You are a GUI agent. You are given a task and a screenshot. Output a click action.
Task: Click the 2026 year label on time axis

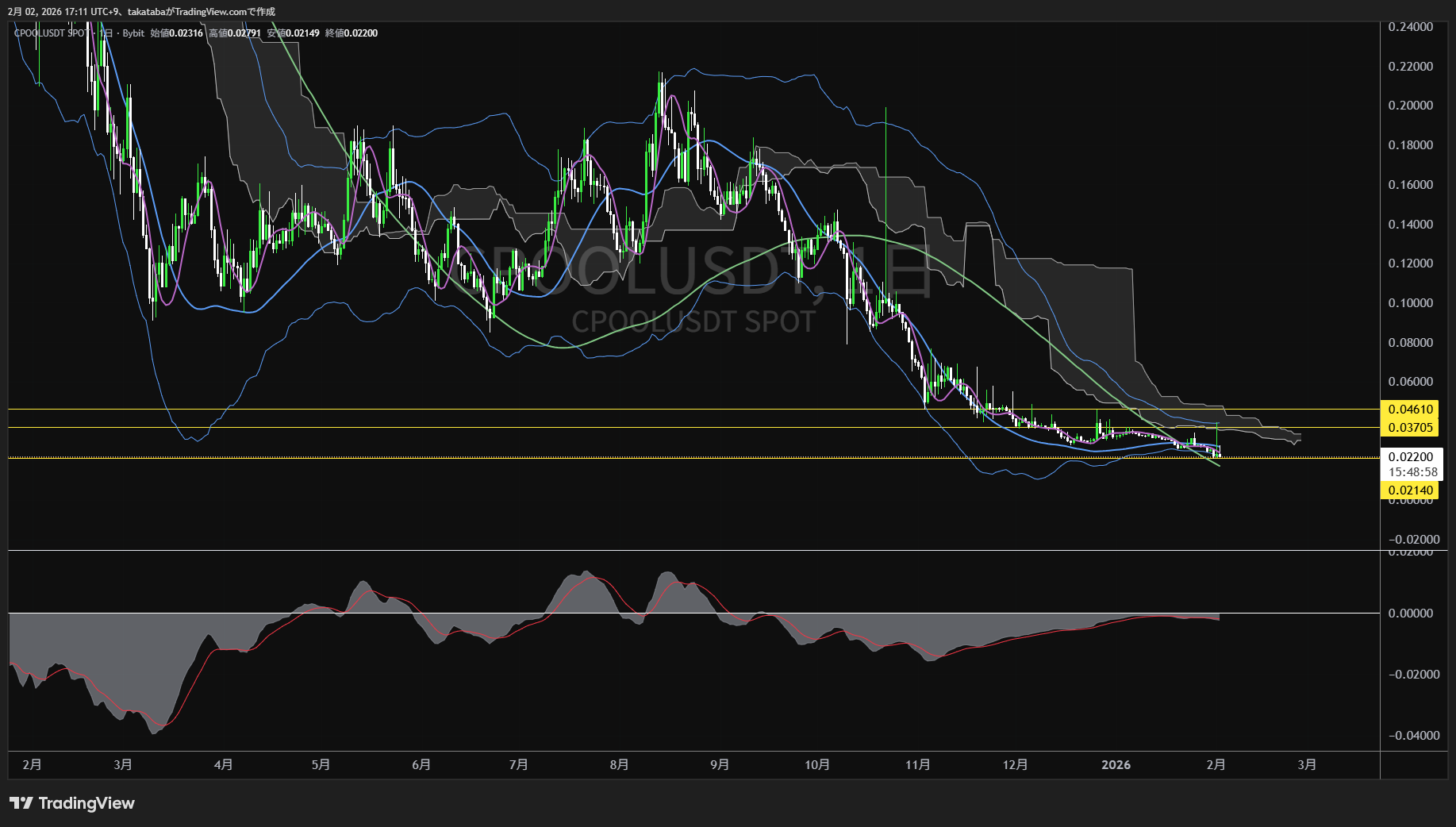click(1116, 765)
